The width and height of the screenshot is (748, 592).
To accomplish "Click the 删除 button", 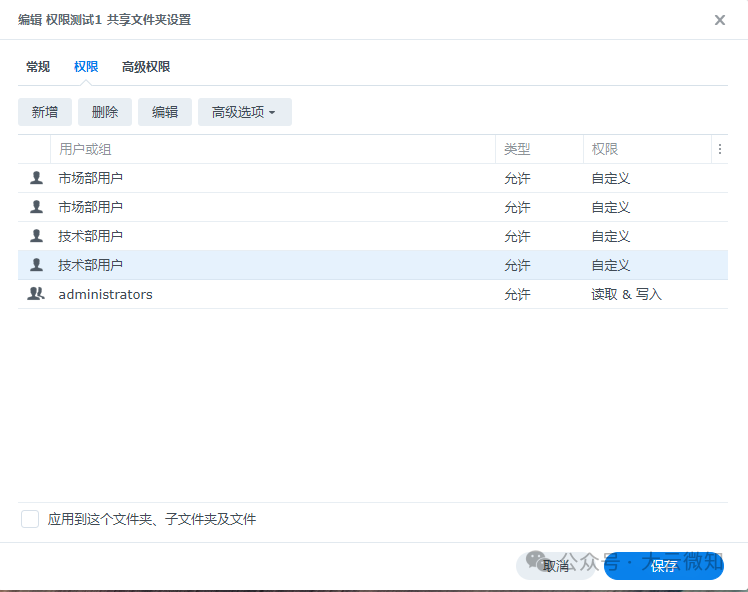I will click(105, 112).
